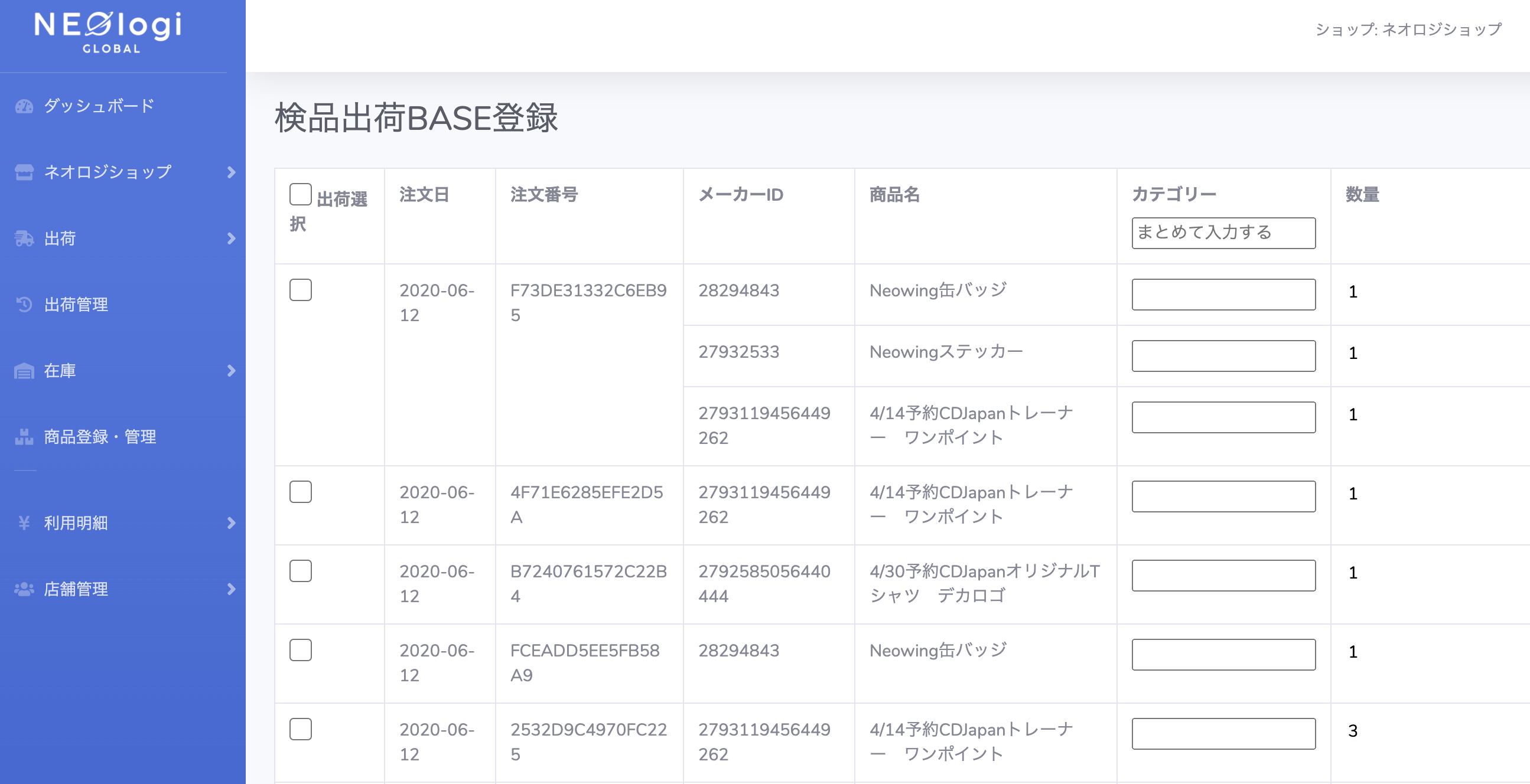Screen dimensions: 1530x784
Task: Click the 注文日 column header
Action: pos(424,195)
